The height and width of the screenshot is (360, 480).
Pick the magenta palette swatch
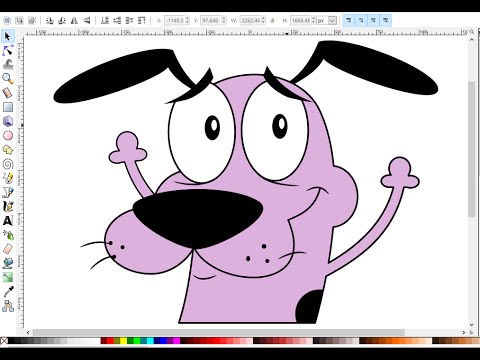[x=177, y=341]
